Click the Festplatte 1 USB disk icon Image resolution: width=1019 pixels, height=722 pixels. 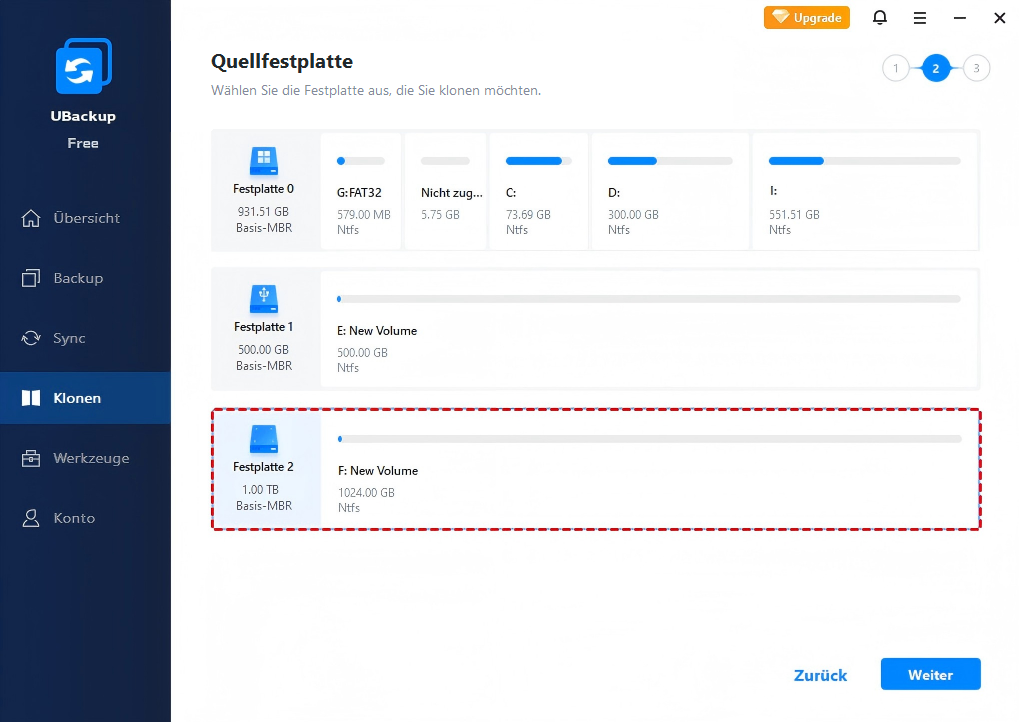point(263,297)
